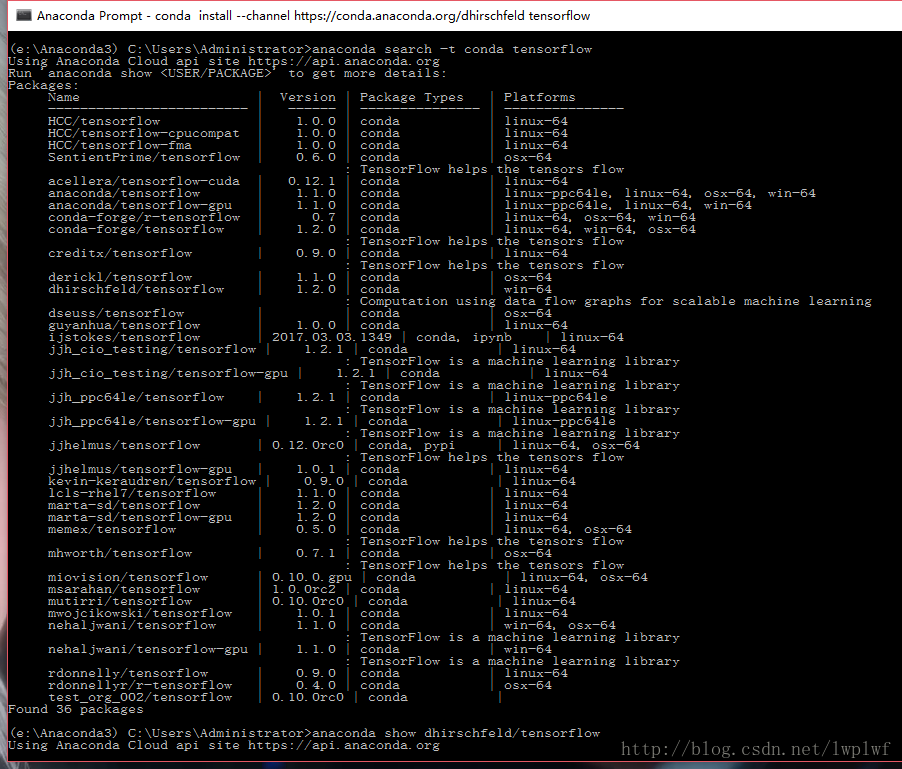902x769 pixels.
Task: Click the 'Version' column header
Action: (x=308, y=97)
